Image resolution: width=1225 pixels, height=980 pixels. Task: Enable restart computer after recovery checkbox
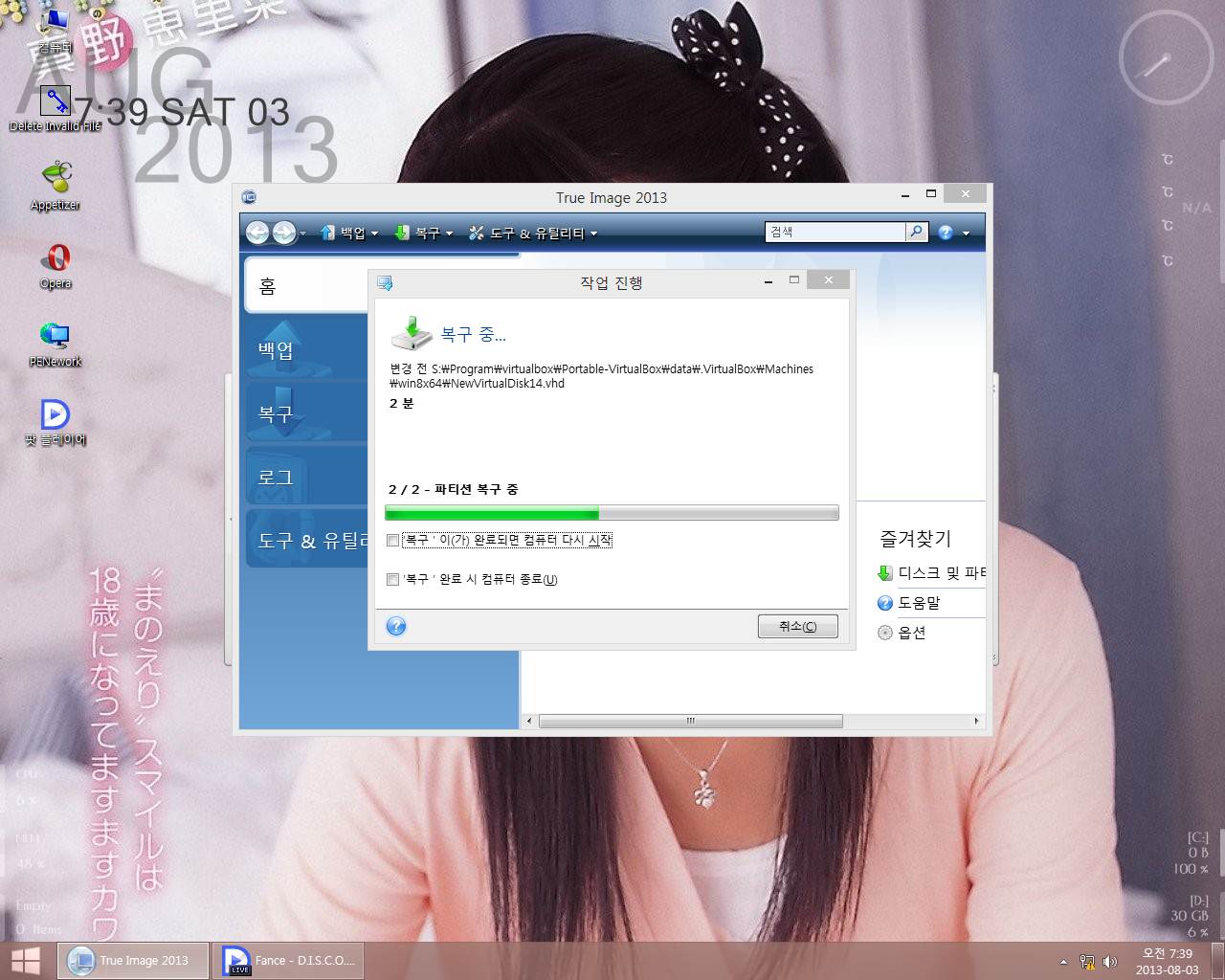[392, 540]
